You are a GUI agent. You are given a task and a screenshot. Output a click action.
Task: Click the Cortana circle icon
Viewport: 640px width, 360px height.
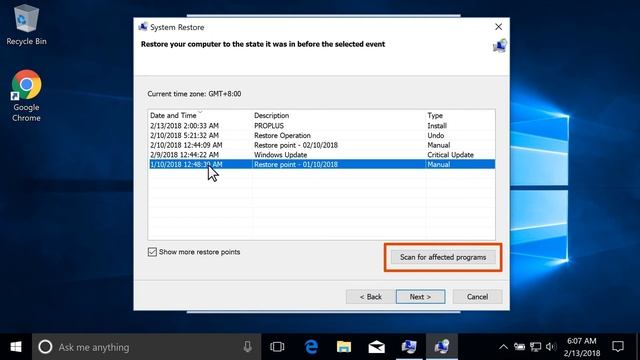coord(45,347)
